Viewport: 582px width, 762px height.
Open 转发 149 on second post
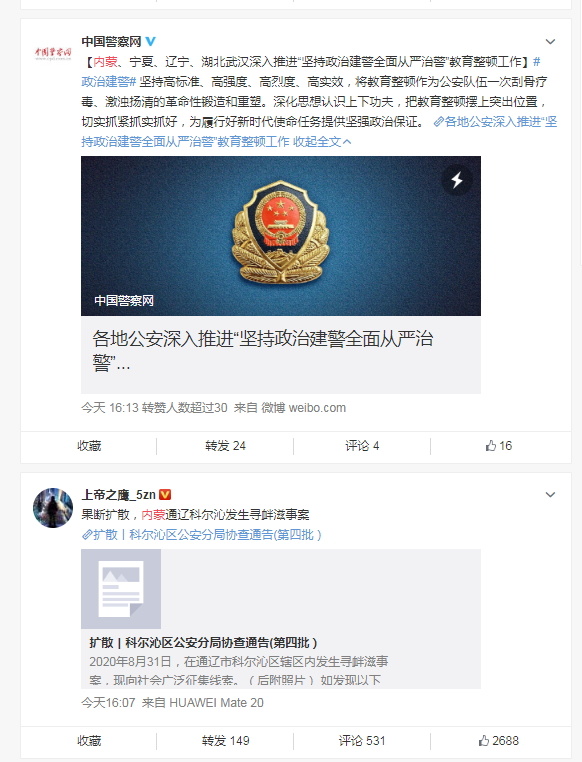225,741
